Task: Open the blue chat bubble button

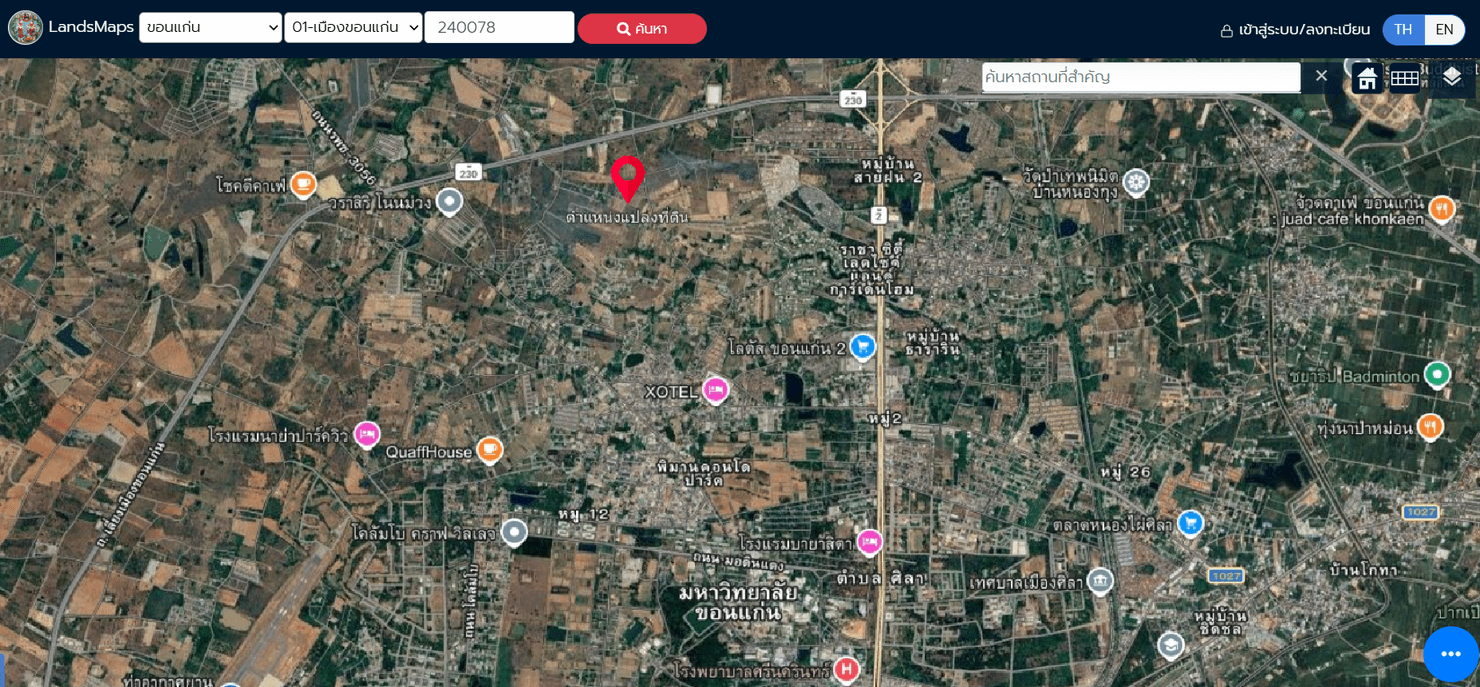Action: [1451, 654]
